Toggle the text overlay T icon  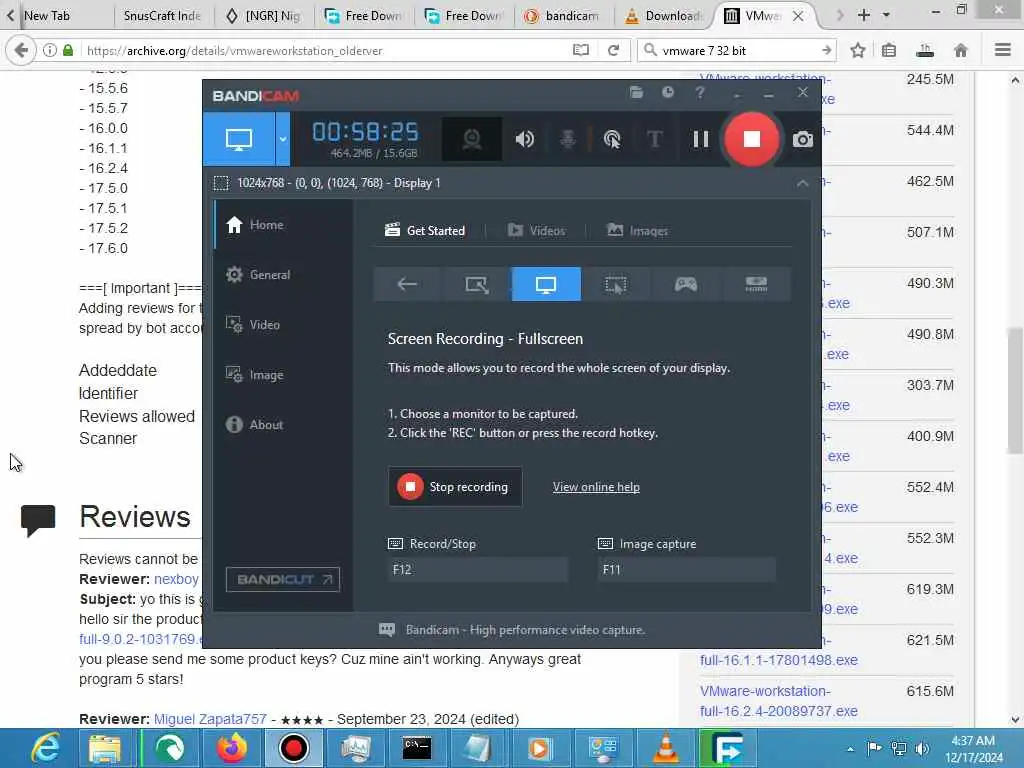[654, 138]
